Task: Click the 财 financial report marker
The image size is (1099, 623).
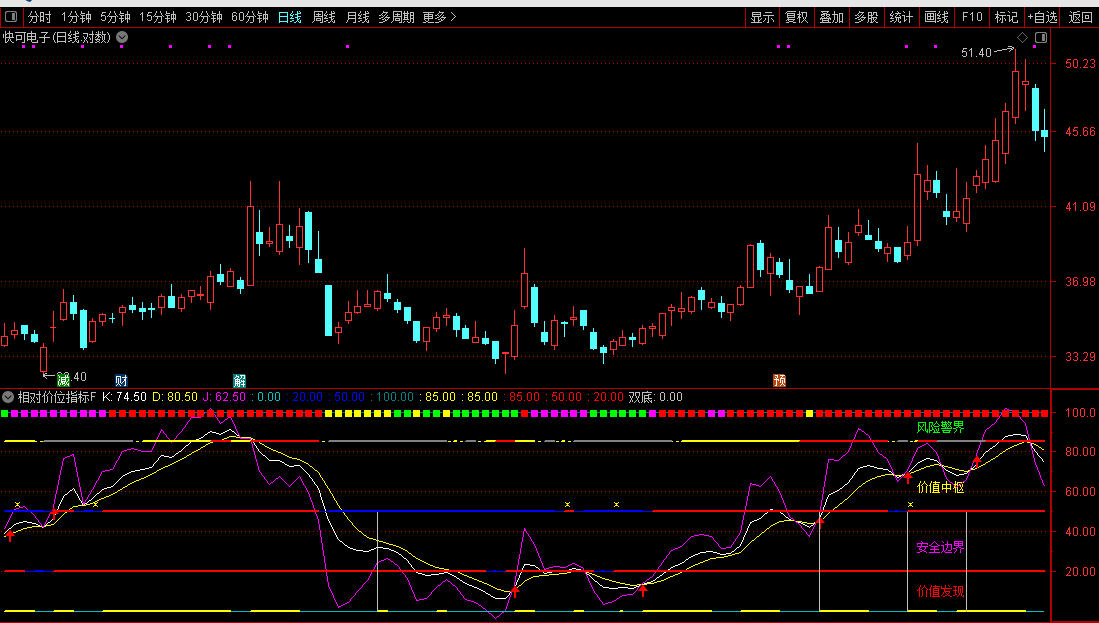Action: click(121, 380)
